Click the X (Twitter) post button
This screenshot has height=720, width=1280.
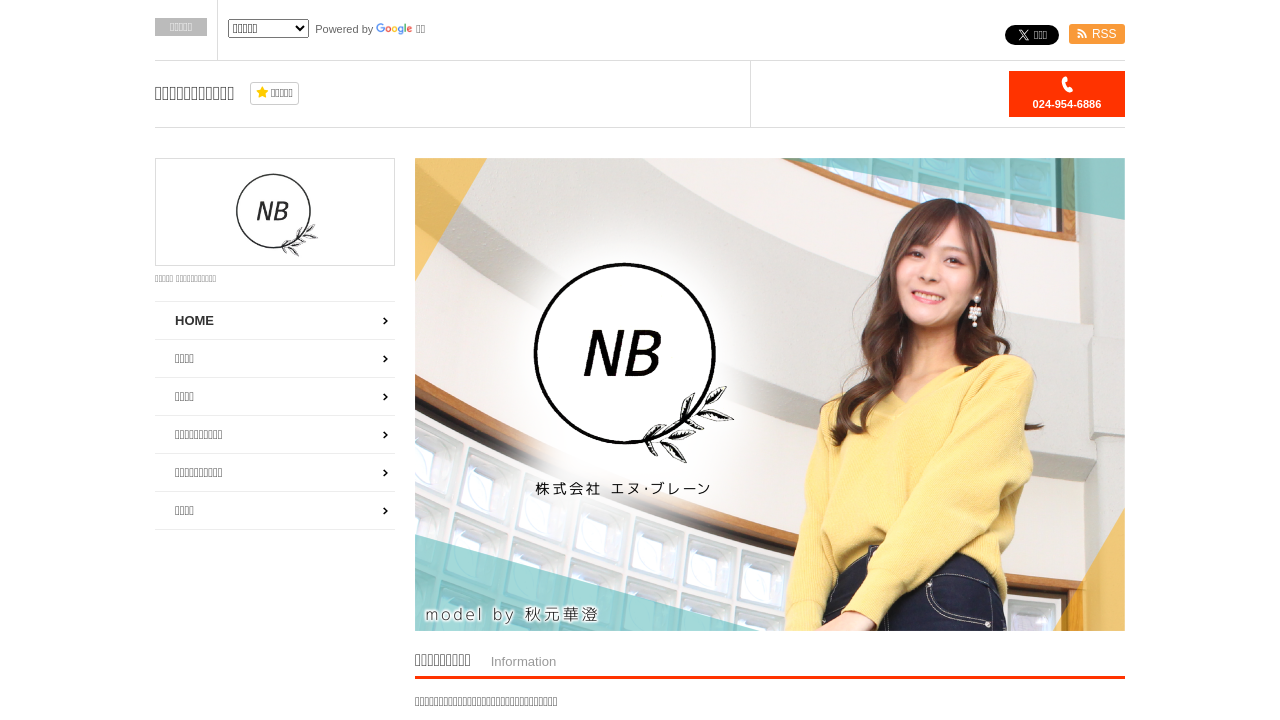click(1031, 35)
